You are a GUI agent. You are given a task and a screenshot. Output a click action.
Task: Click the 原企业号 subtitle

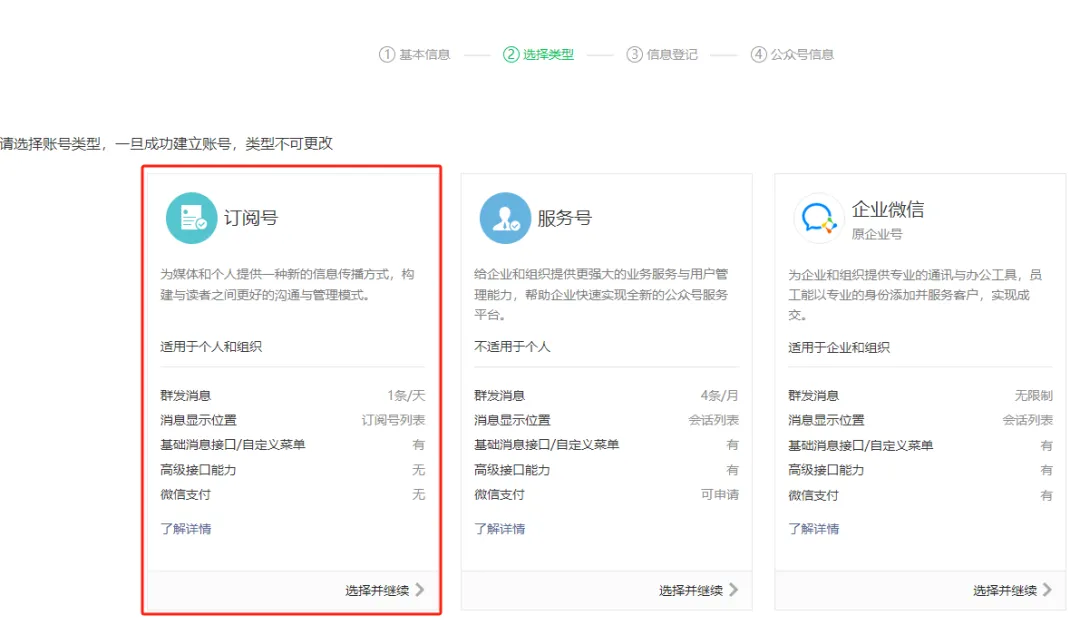click(877, 234)
